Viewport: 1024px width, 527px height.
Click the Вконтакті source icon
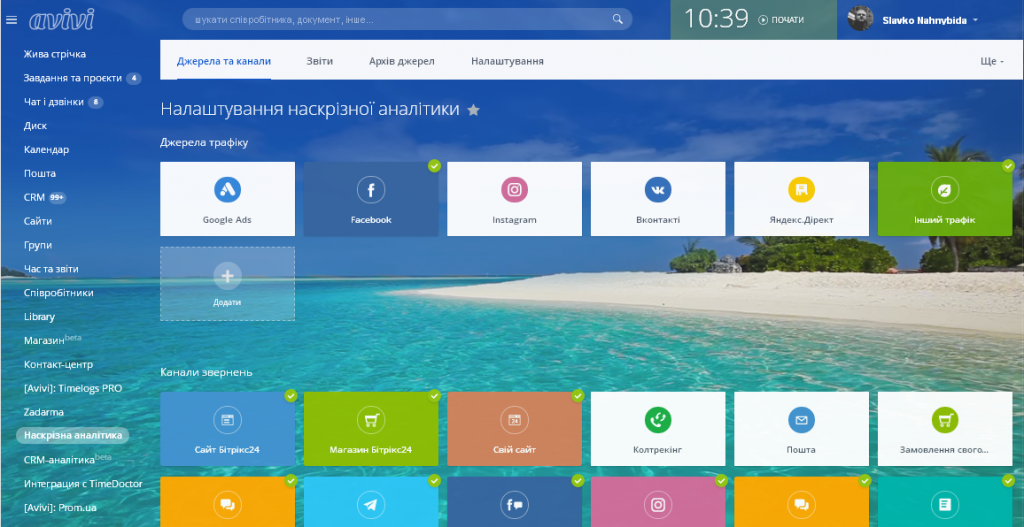[658, 189]
